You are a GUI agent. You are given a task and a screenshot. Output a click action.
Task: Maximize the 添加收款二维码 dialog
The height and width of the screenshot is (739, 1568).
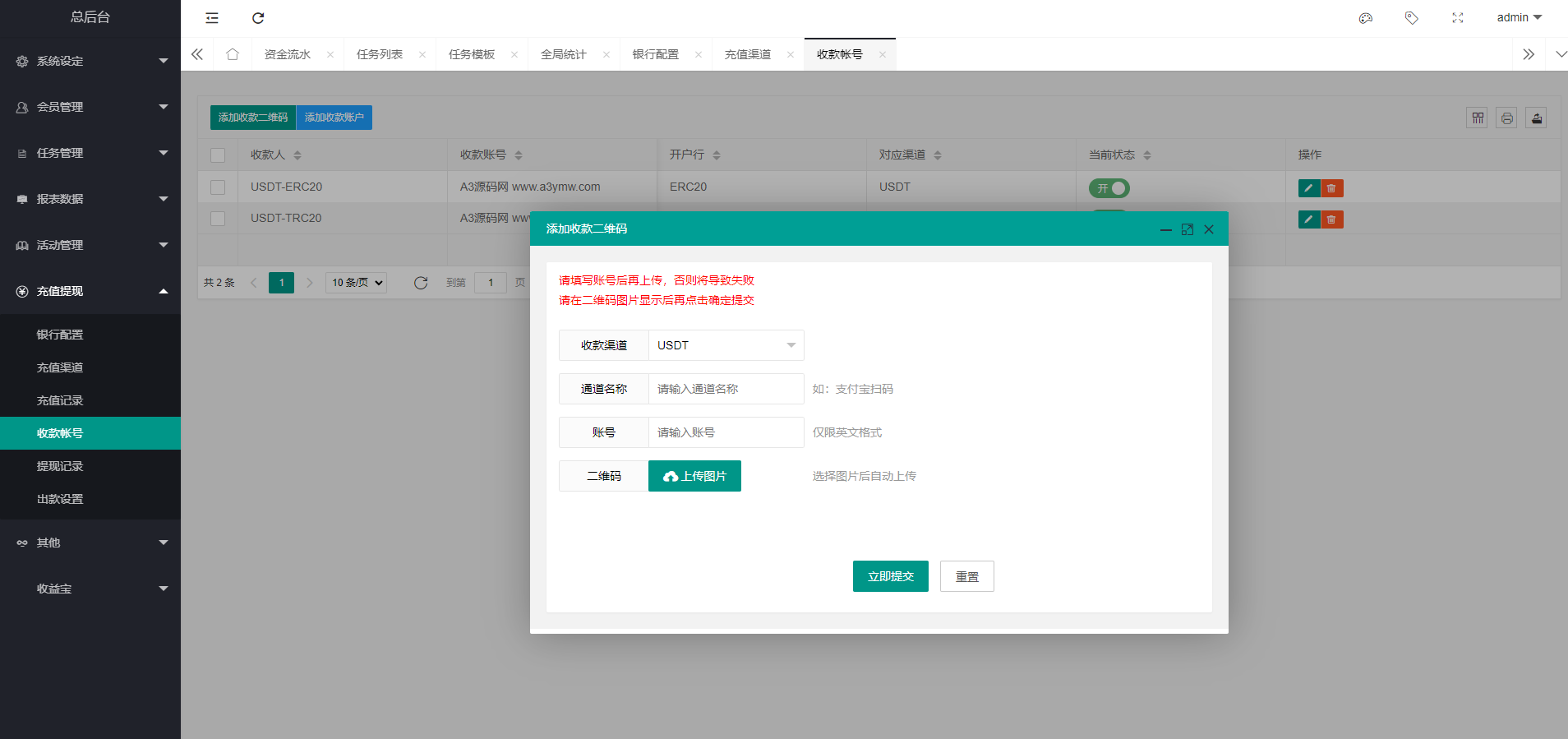click(x=1188, y=229)
